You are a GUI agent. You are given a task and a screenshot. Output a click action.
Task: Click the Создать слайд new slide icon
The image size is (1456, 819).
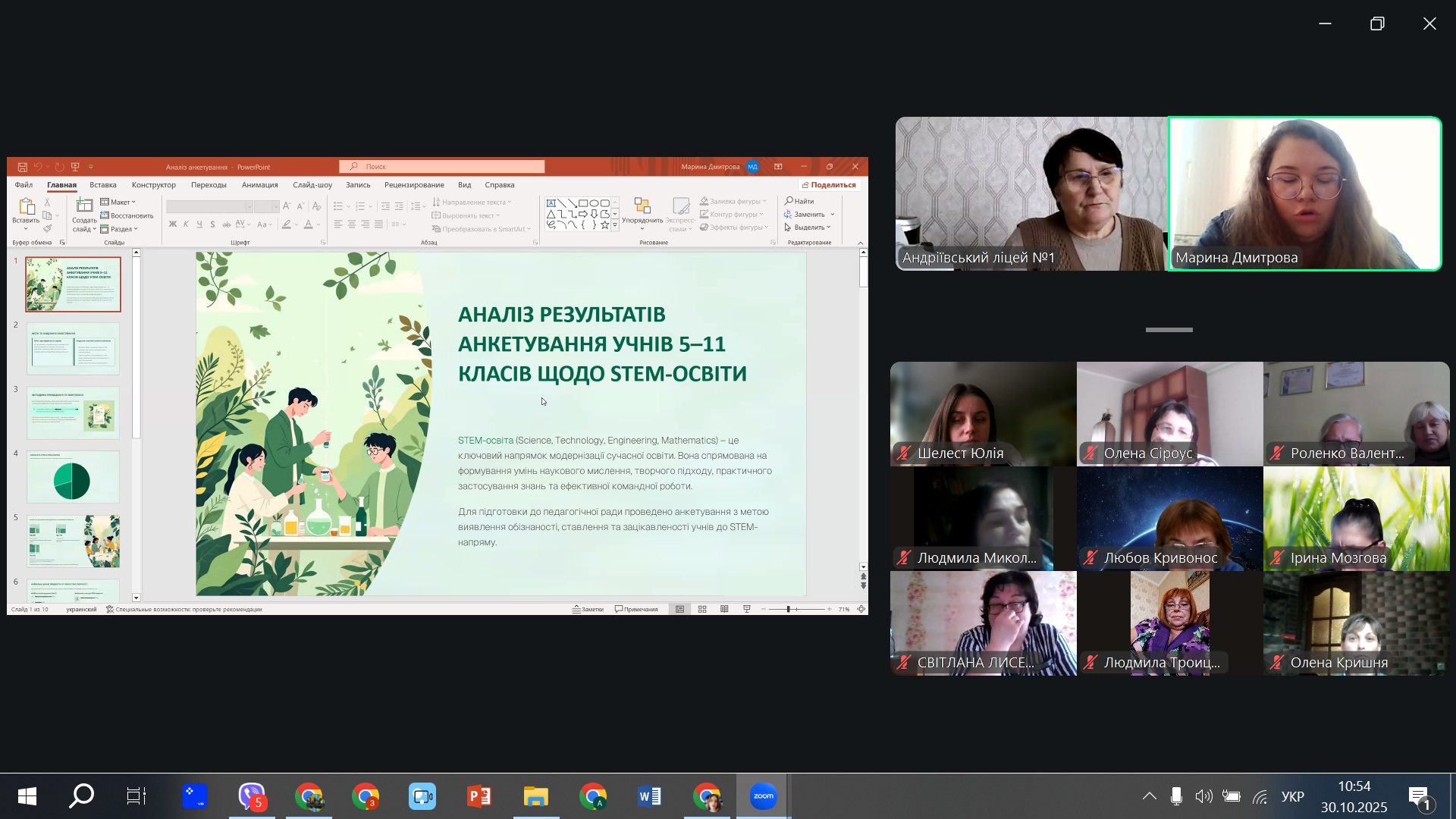click(x=84, y=206)
